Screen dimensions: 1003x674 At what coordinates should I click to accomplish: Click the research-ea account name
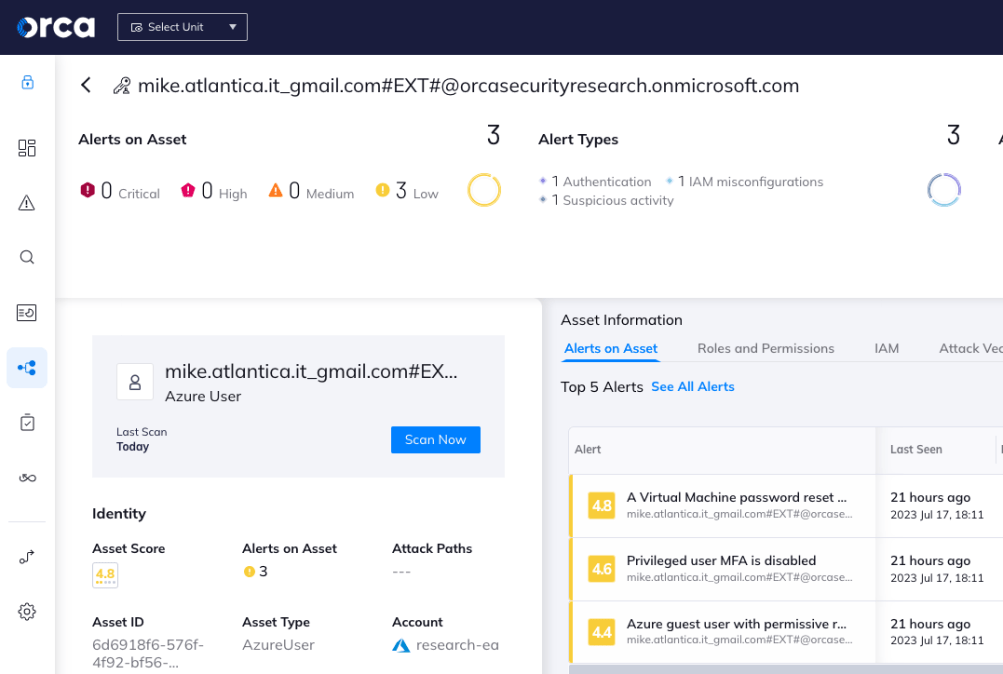point(457,645)
